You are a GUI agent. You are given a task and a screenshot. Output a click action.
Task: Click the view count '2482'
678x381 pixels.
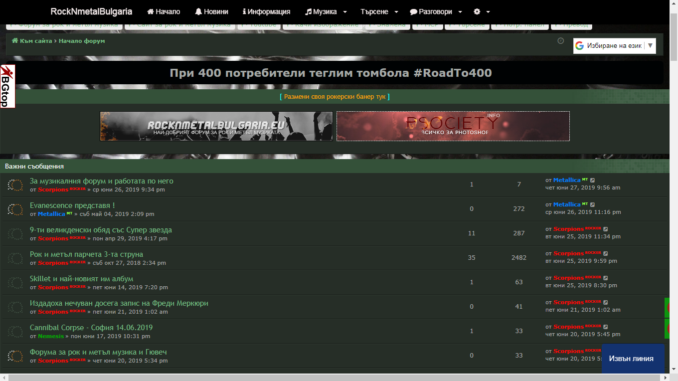click(519, 258)
